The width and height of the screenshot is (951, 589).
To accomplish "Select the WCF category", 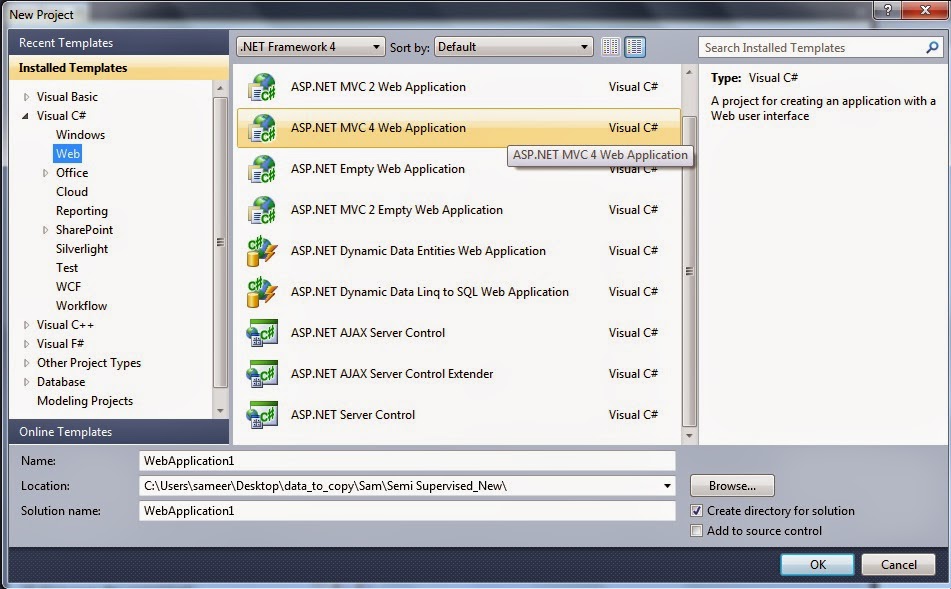I will click(68, 286).
